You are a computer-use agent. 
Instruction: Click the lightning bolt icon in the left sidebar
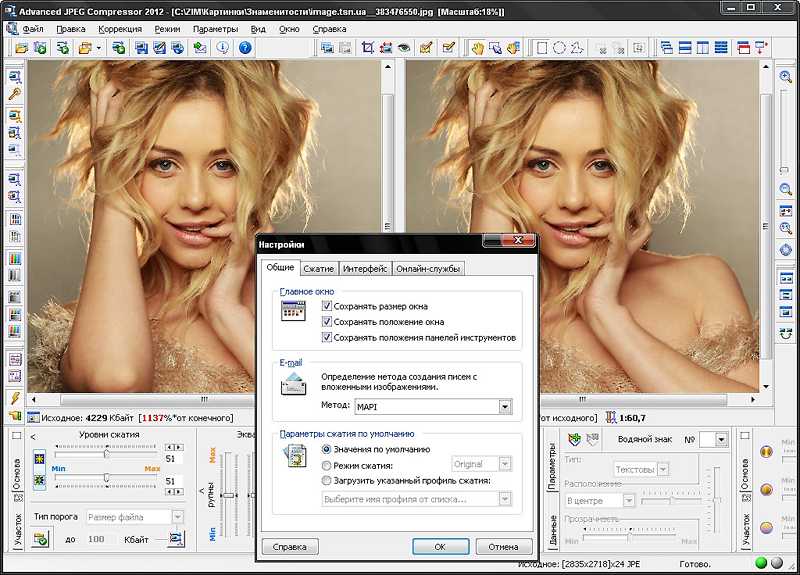[x=15, y=398]
